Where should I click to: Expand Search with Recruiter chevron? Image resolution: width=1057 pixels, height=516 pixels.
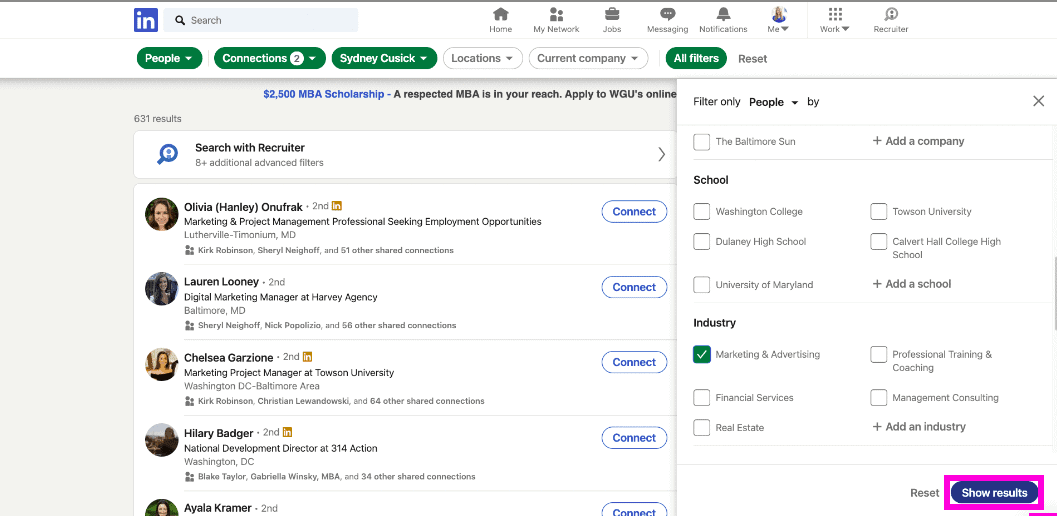tap(661, 154)
